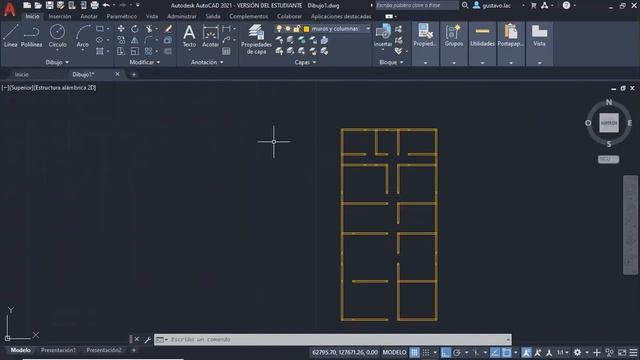Select the Erase (Borrar) pencil tool
640x360 pixels.
(x=168, y=29)
